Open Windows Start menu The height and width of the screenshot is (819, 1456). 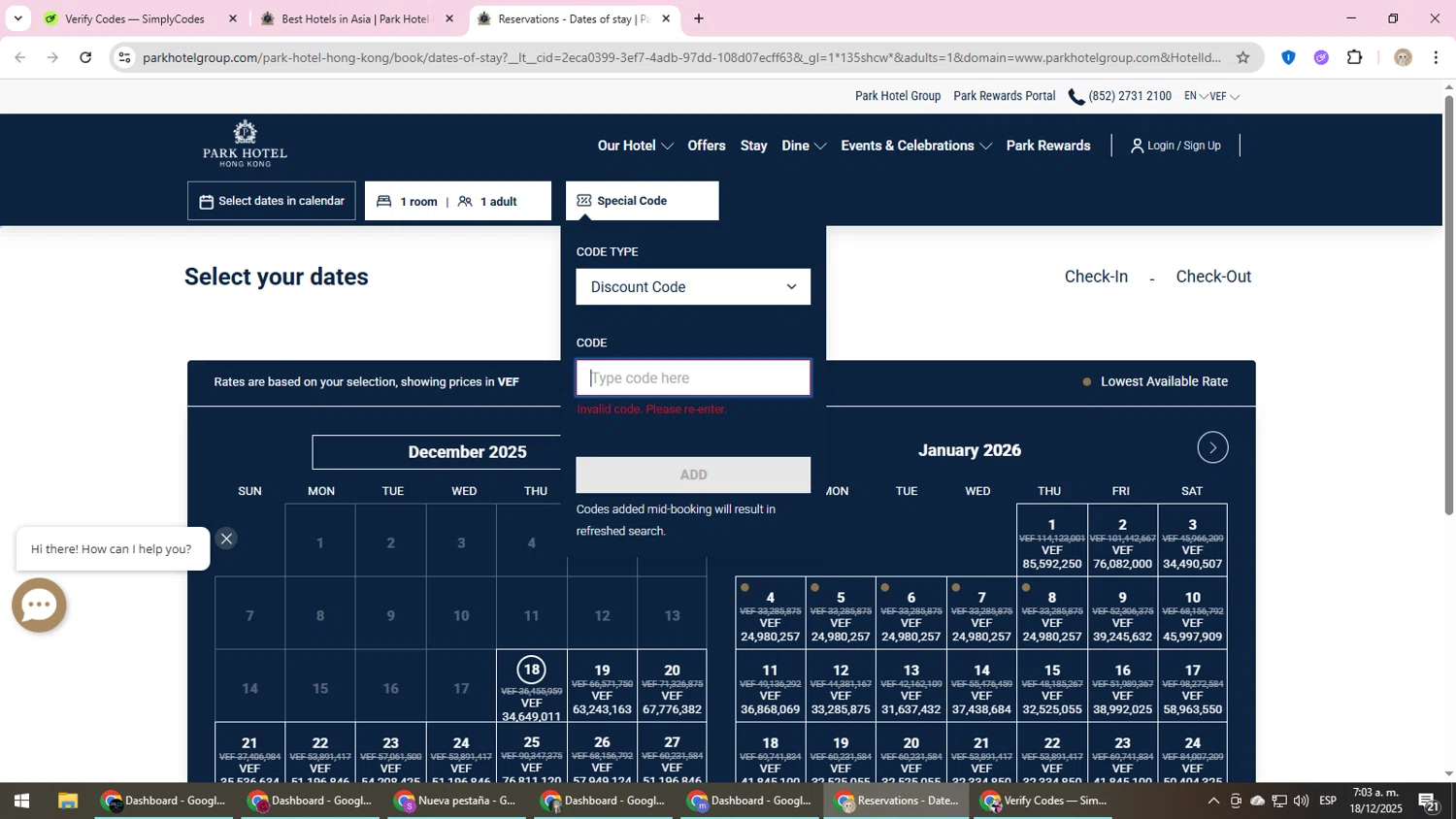click(21, 801)
